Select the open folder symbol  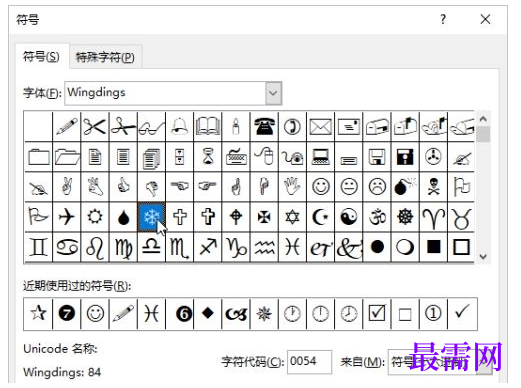pyautogui.click(x=67, y=157)
